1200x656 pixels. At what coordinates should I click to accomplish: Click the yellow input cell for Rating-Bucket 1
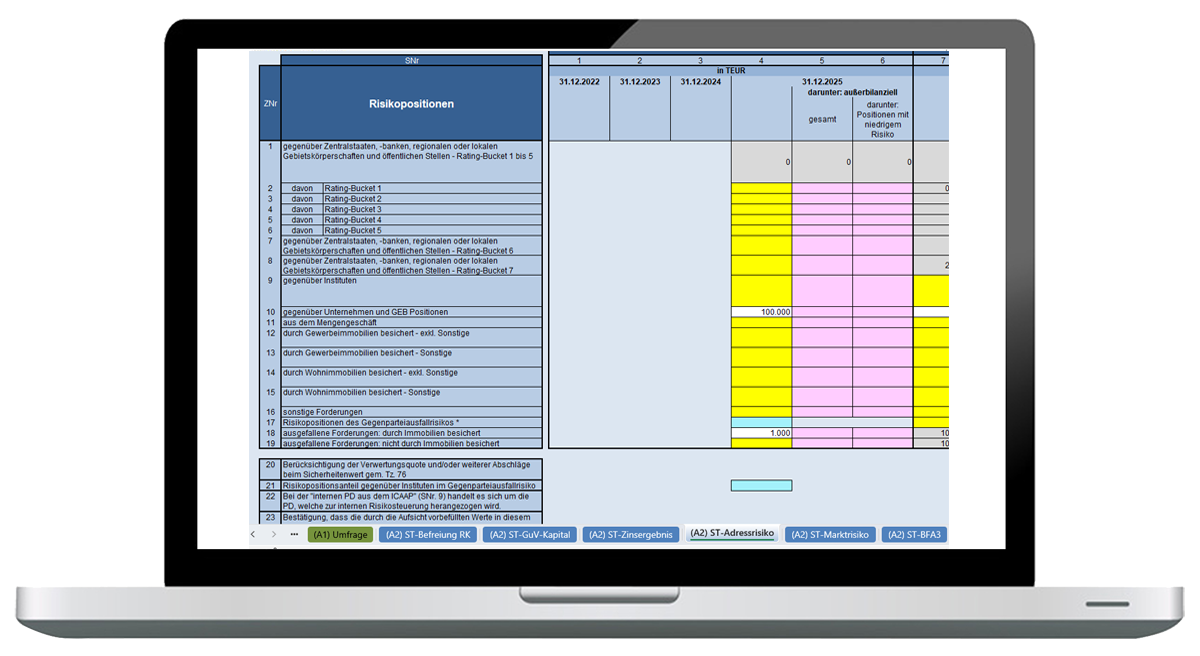pos(761,188)
